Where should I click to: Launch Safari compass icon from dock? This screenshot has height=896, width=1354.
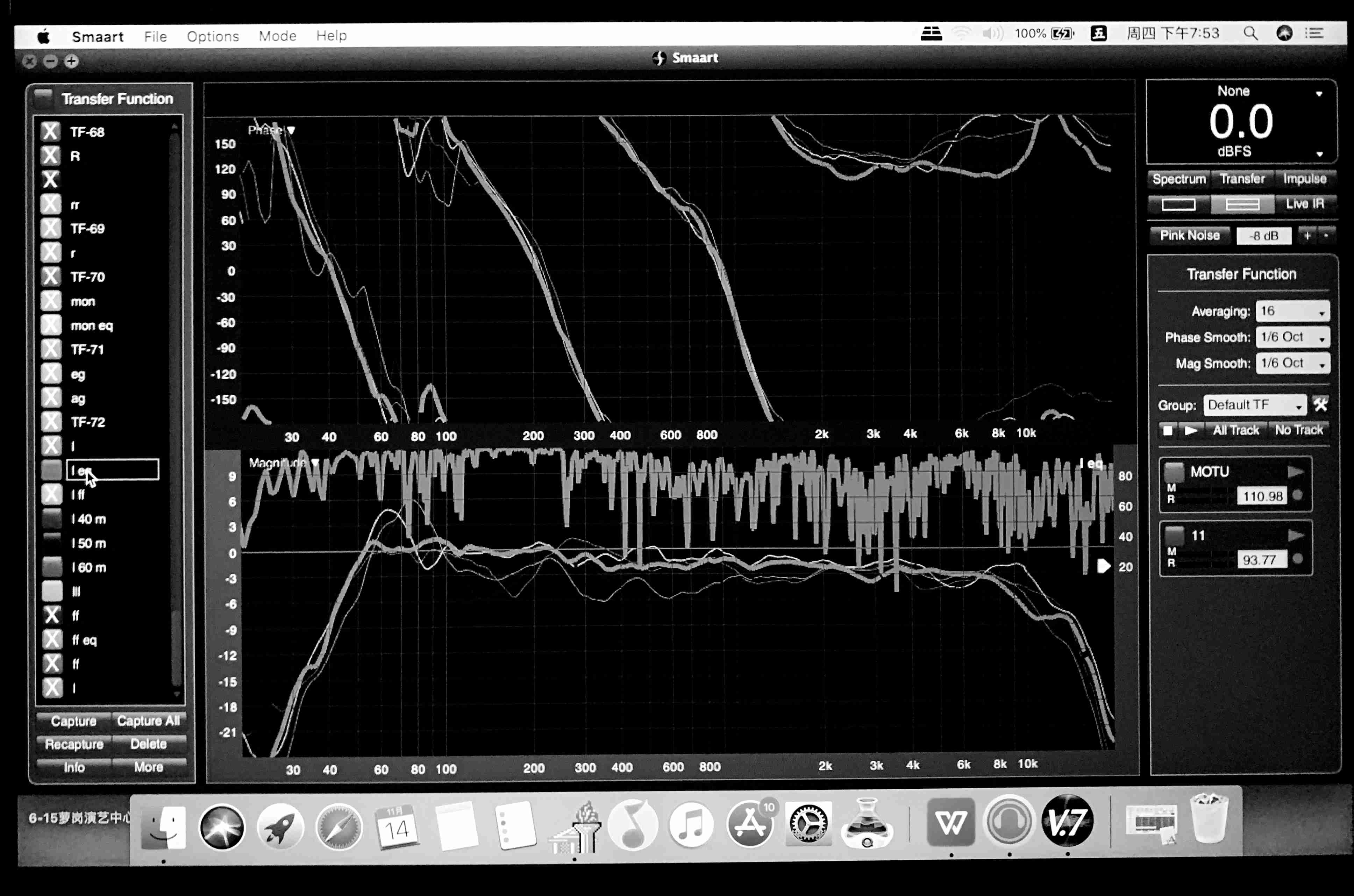[x=338, y=826]
